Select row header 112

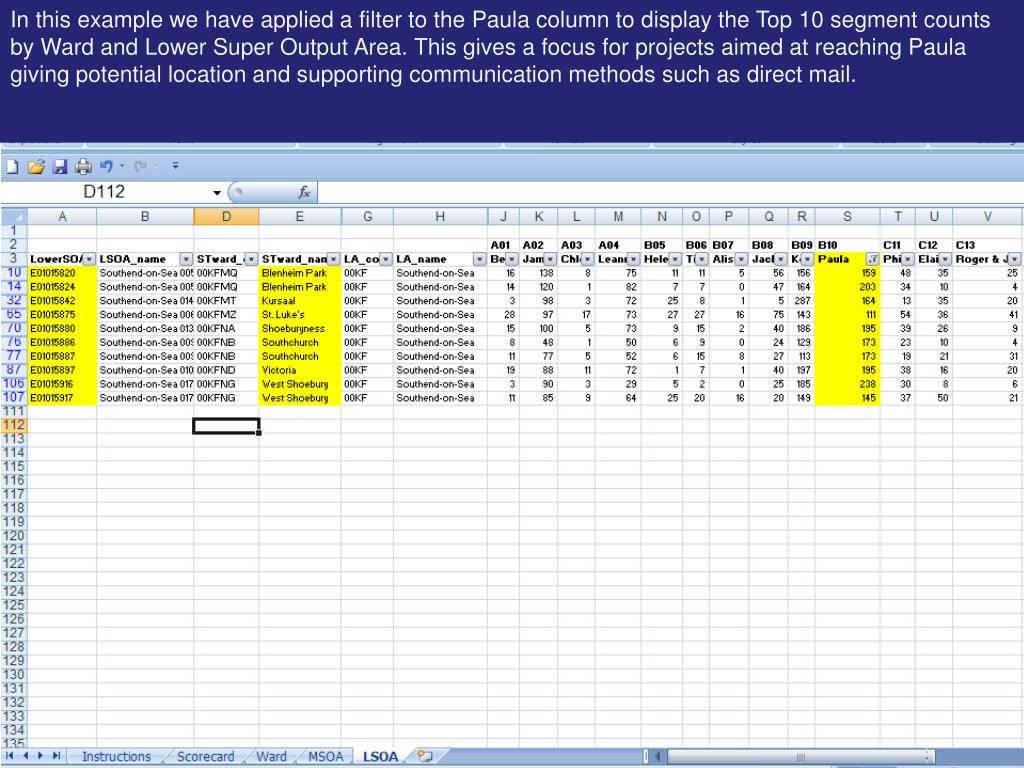[14, 425]
